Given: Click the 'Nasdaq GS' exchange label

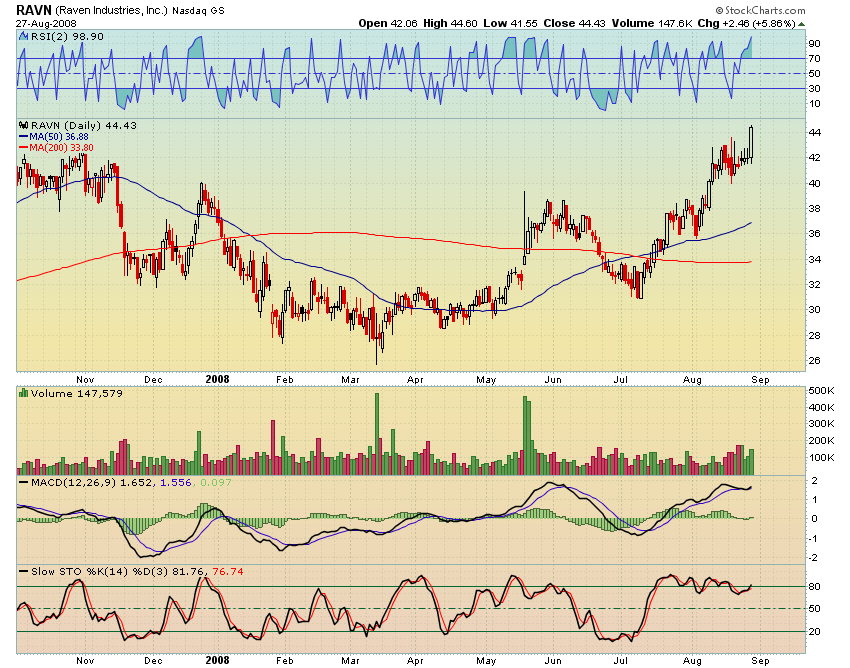Looking at the screenshot, I should tap(198, 11).
